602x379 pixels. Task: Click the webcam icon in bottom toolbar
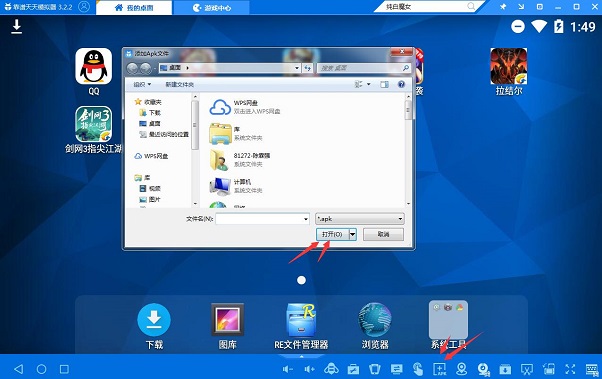(483, 369)
